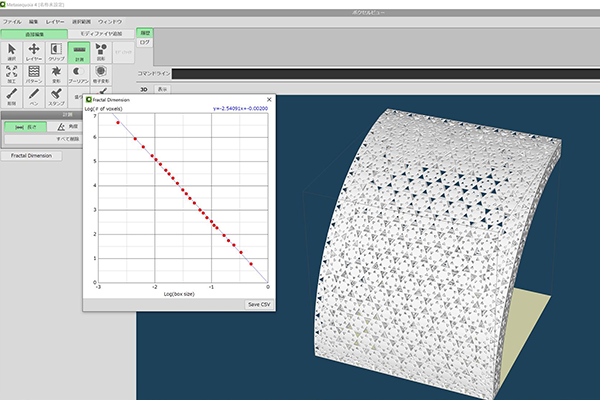Choose the レイヤー (Layer) move tool
Viewport: 600px width, 400px height.
(34, 52)
